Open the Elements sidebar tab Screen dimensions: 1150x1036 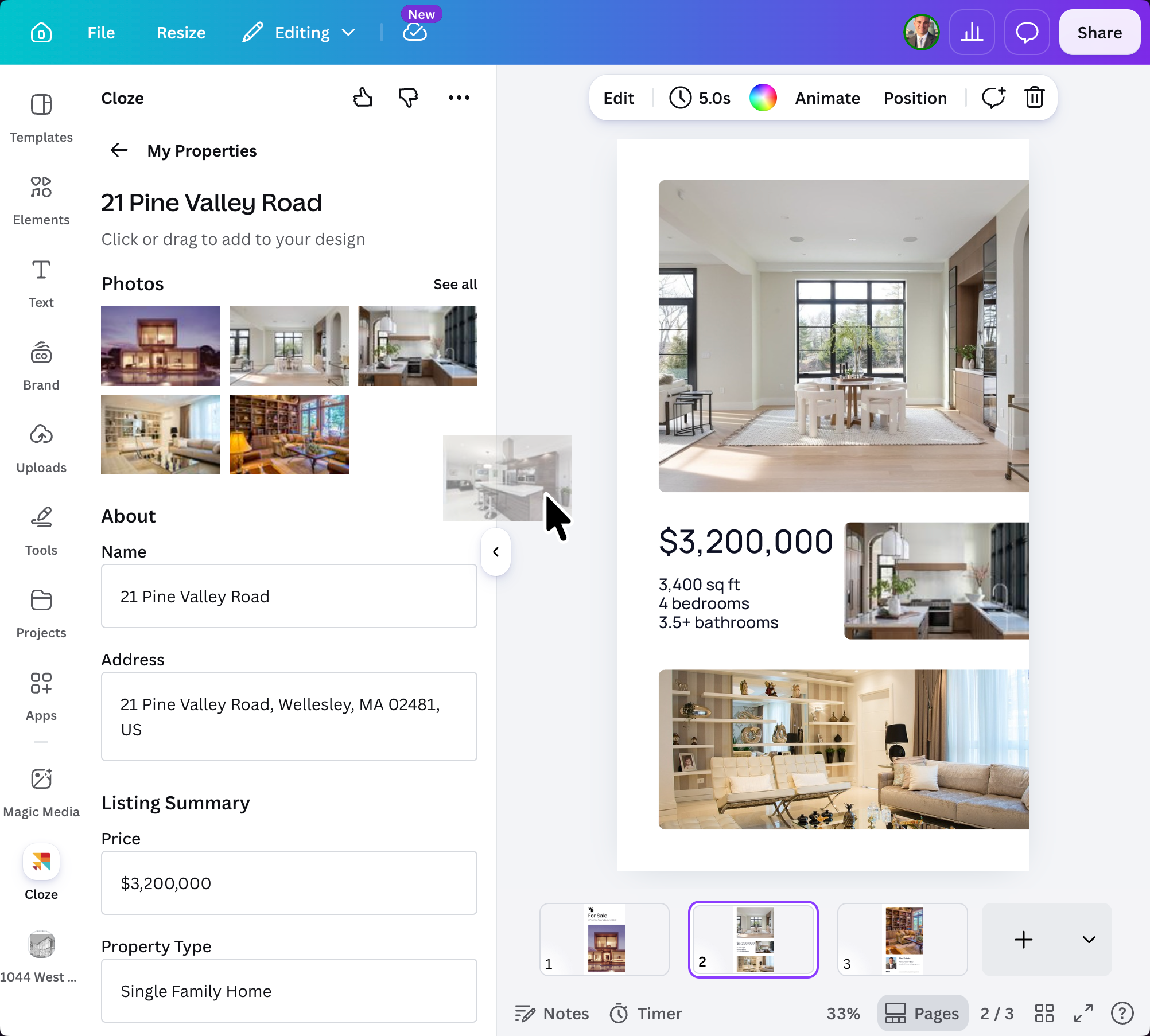[x=41, y=201]
